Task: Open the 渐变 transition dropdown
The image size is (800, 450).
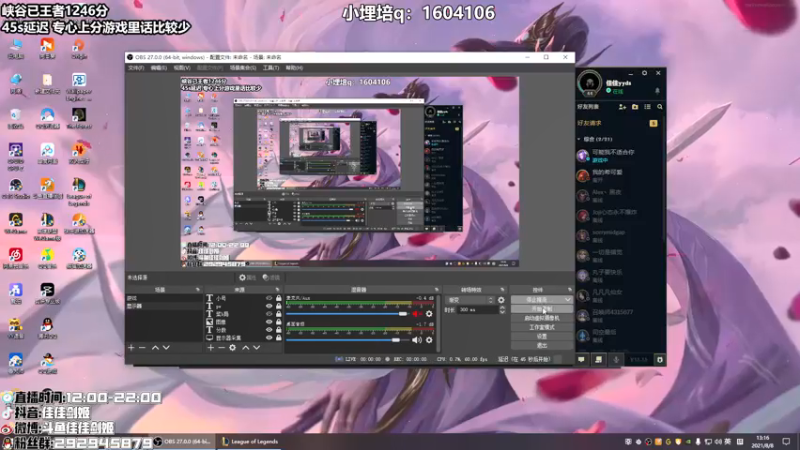Action: 470,300
